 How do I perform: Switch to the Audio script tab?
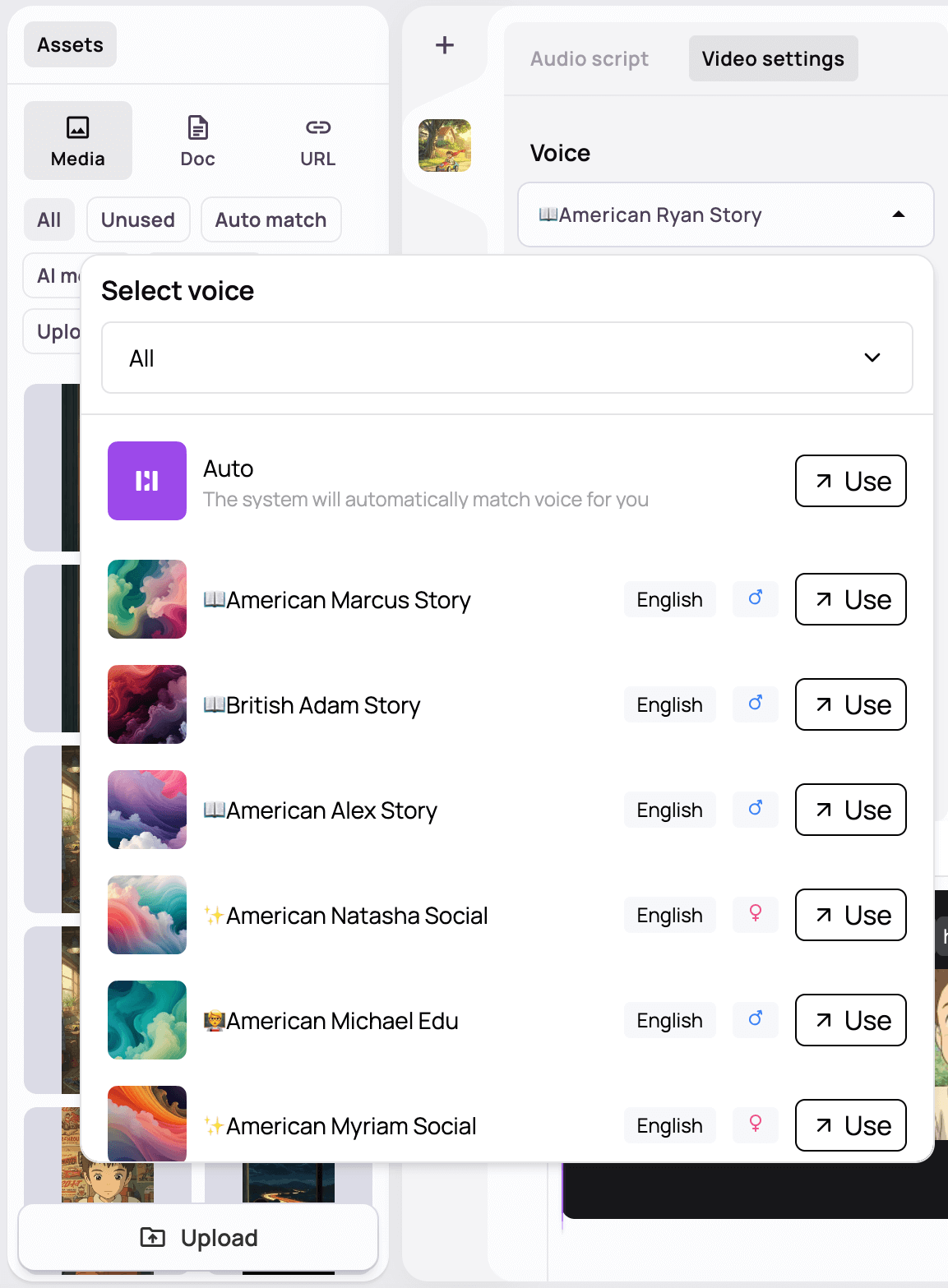point(590,59)
